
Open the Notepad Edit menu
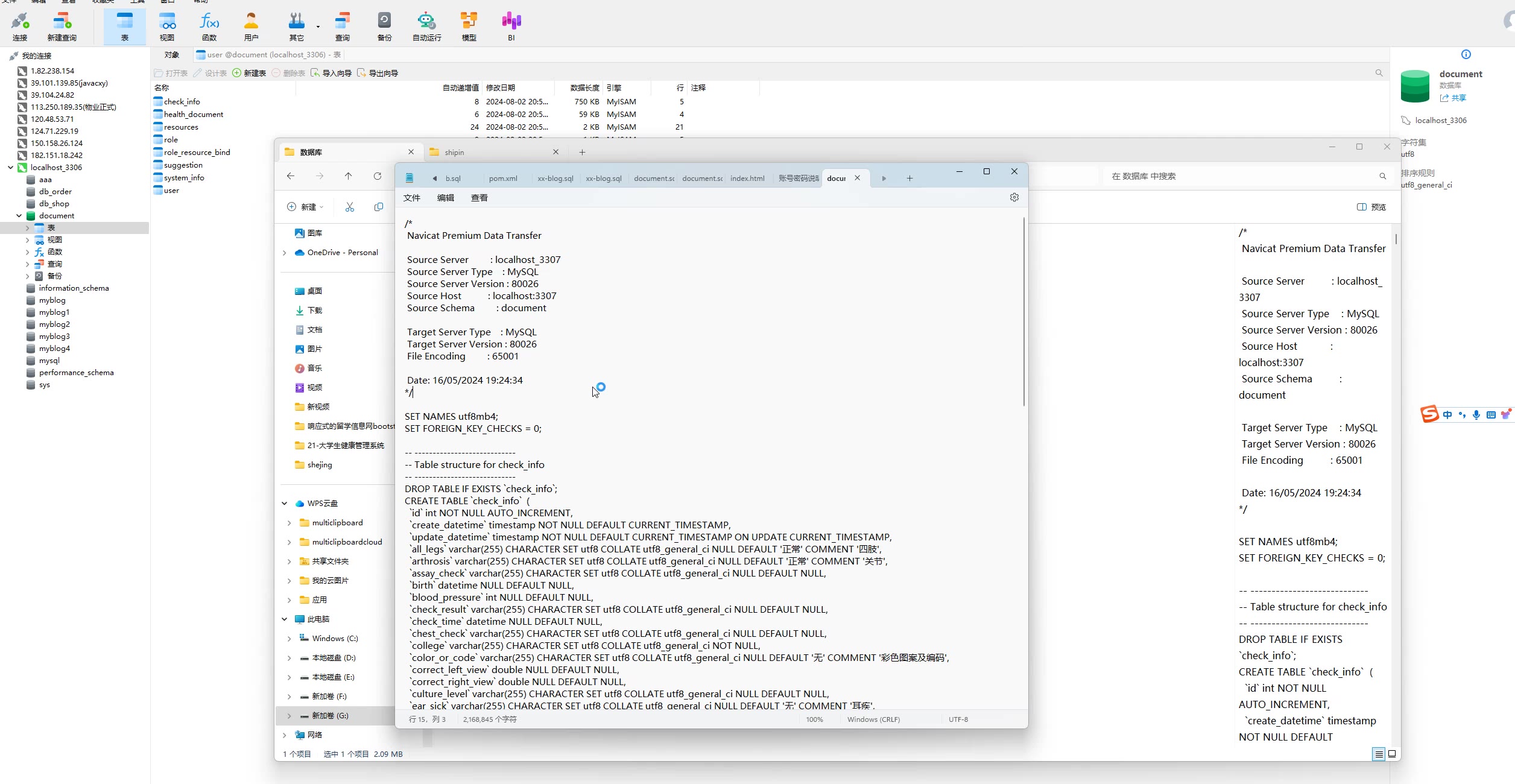pos(445,198)
